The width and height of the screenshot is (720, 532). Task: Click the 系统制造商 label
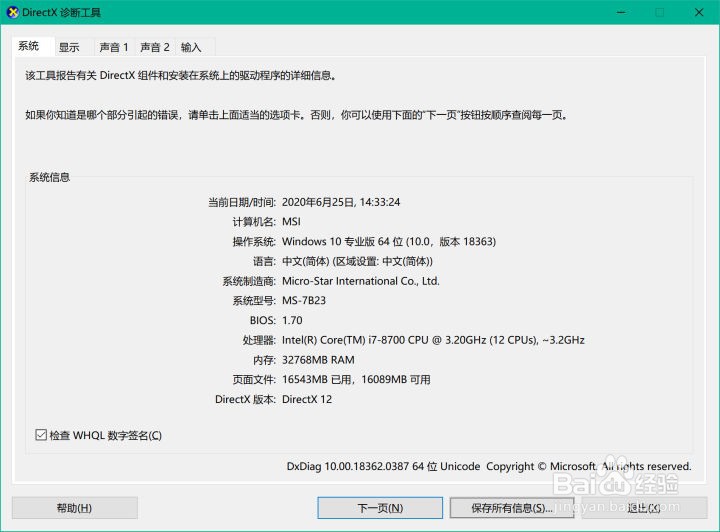pos(249,281)
